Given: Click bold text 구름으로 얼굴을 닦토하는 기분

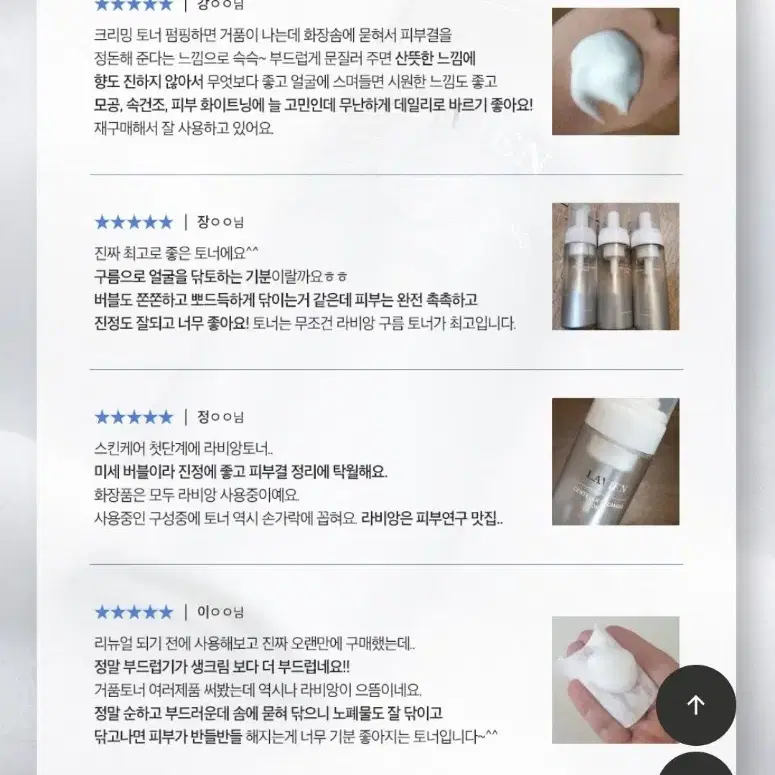Looking at the screenshot, I should (x=183, y=277).
